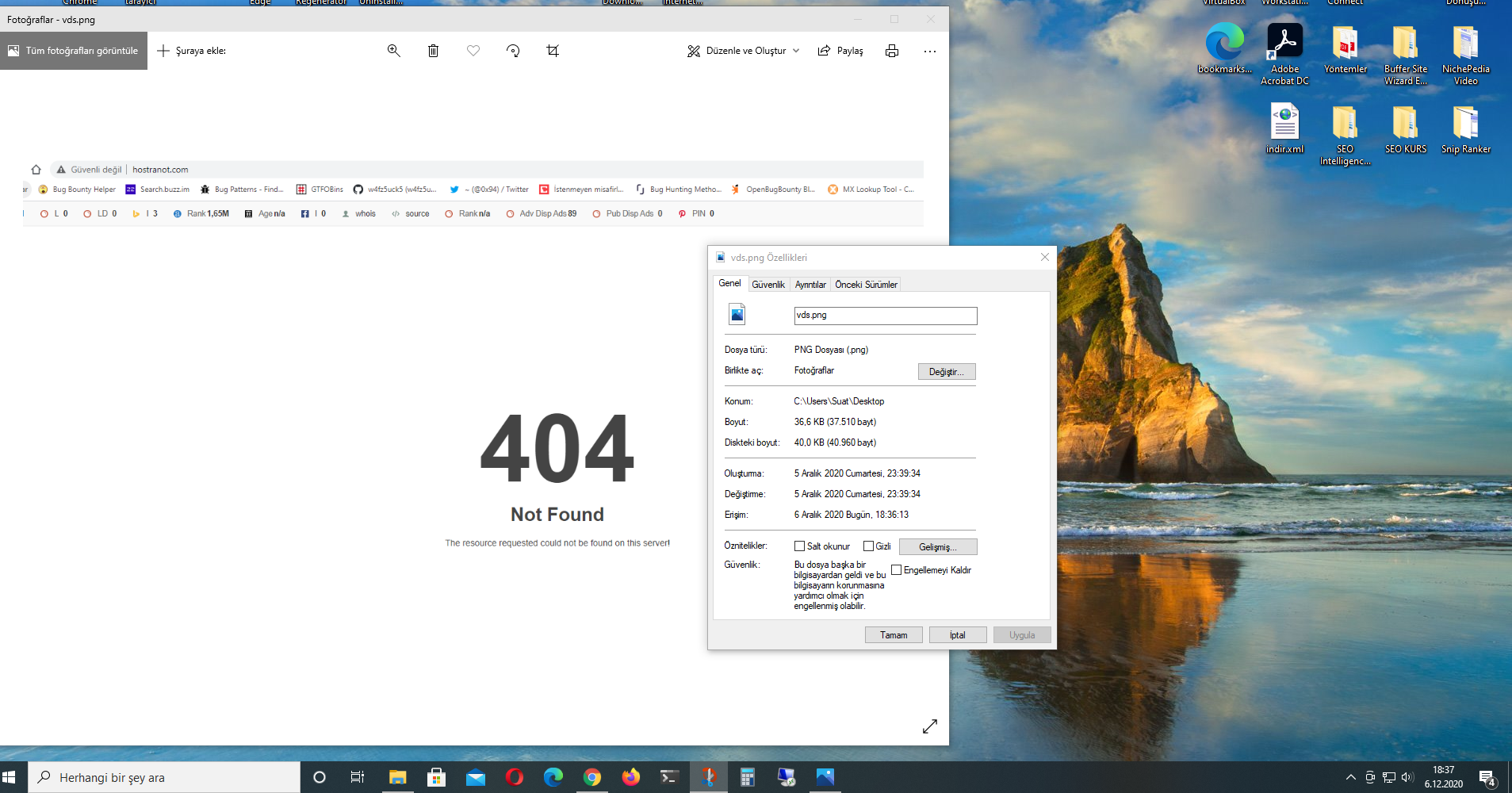
Task: Confirm with the Tamam button
Action: pyautogui.click(x=894, y=635)
